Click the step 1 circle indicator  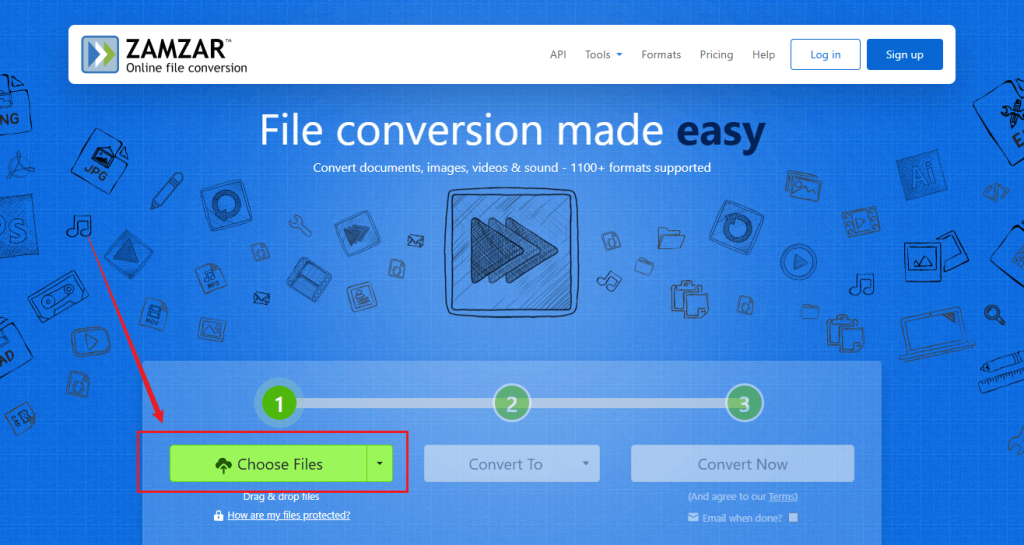280,404
